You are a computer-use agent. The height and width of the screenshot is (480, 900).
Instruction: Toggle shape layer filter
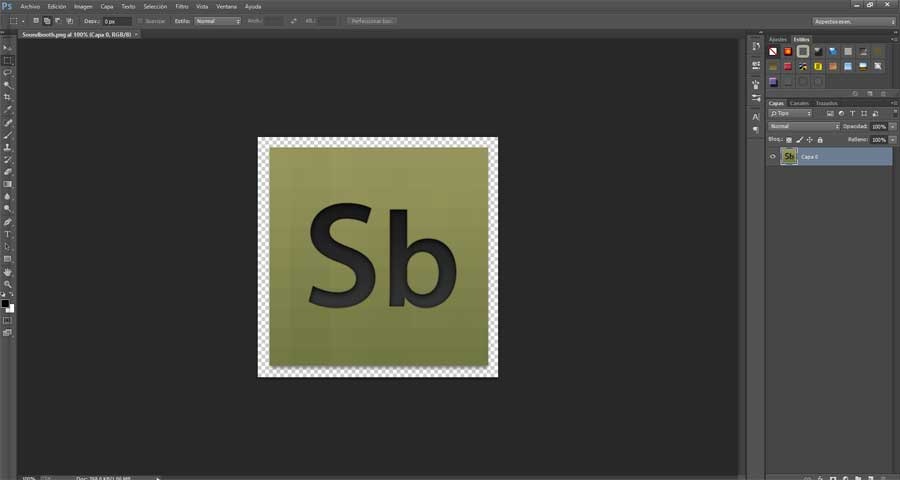pos(864,114)
